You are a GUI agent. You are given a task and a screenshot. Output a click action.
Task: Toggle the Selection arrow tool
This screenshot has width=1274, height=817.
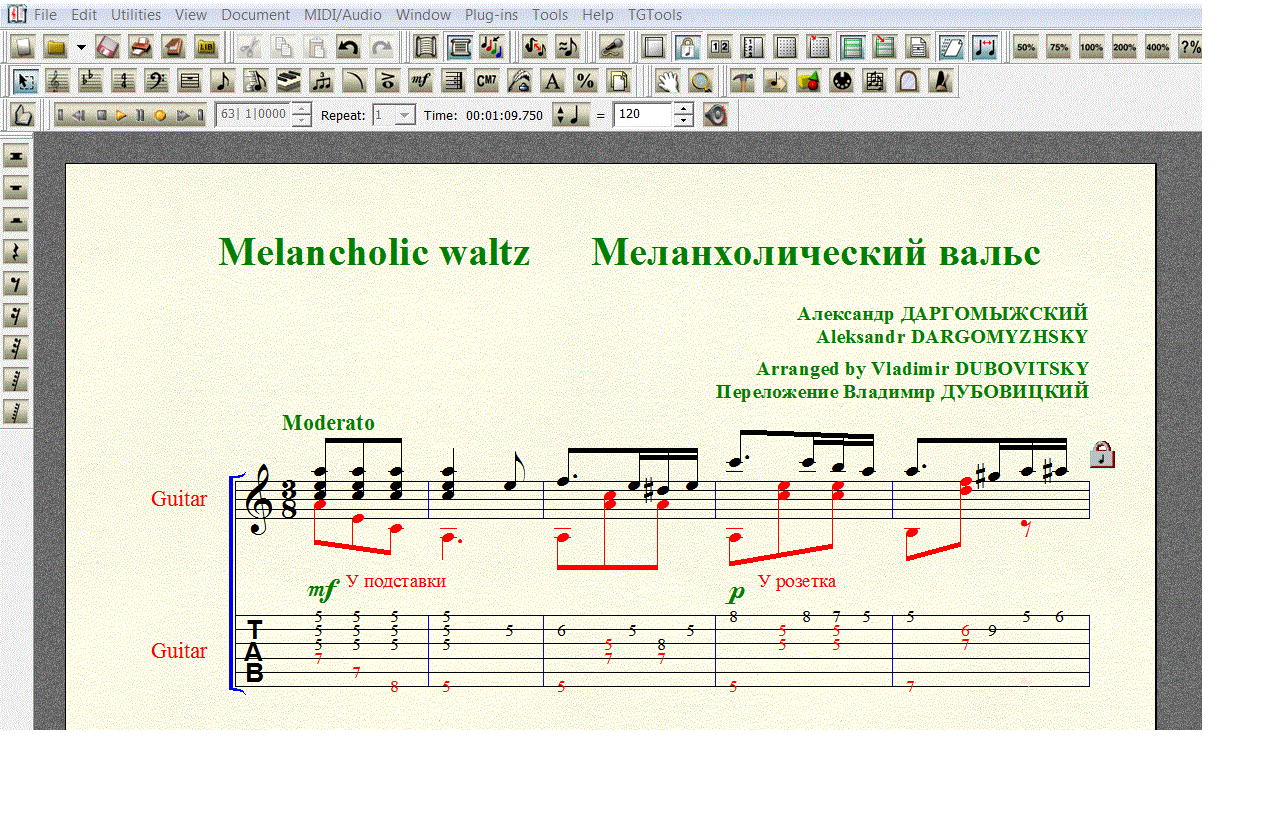tap(25, 81)
